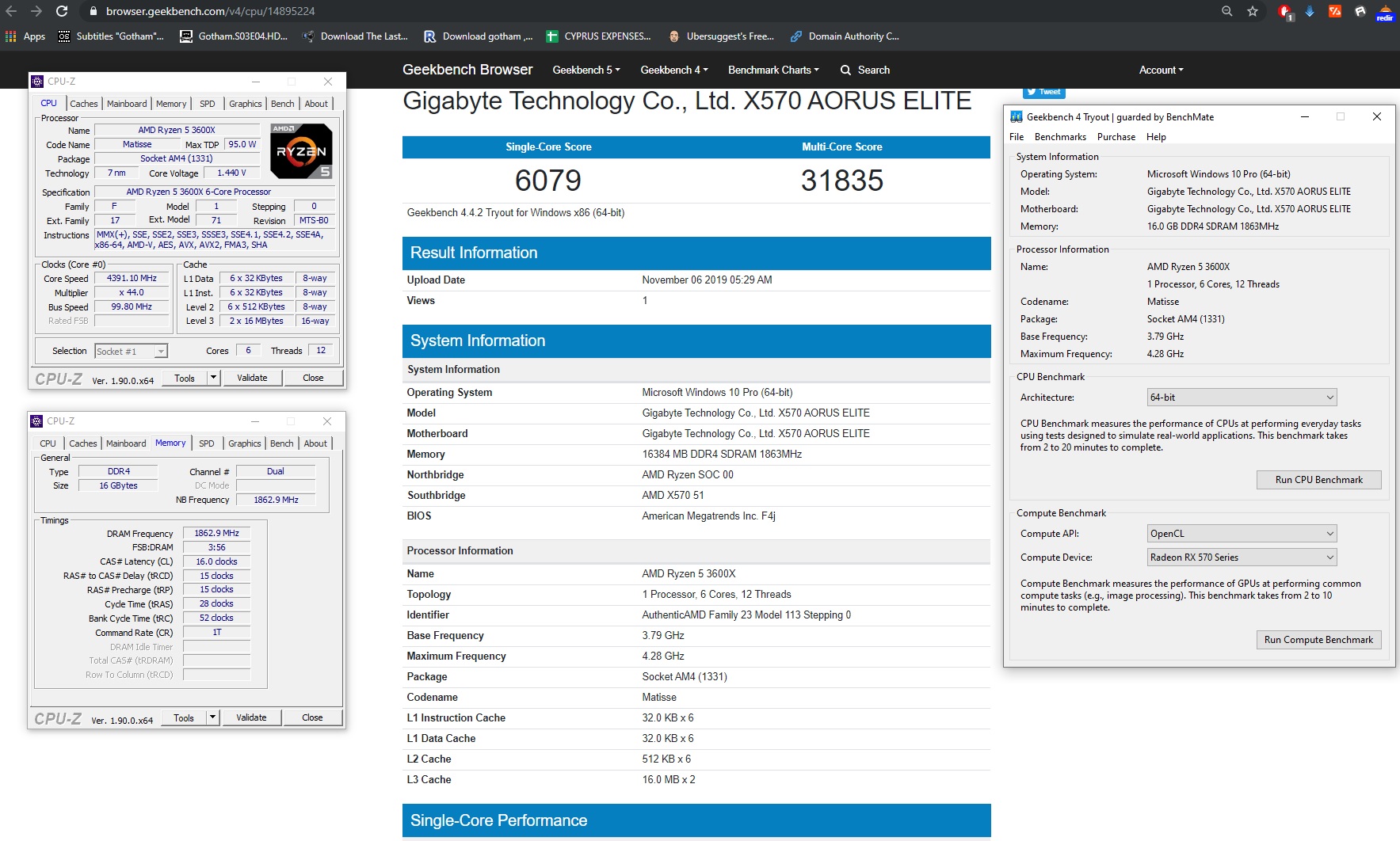This screenshot has height=841, width=1400.
Task: Click Close button in bottom CPU-Z window
Action: 313,718
